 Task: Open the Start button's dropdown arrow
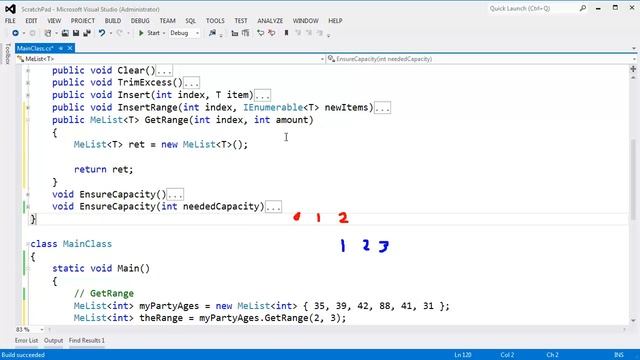[164, 33]
